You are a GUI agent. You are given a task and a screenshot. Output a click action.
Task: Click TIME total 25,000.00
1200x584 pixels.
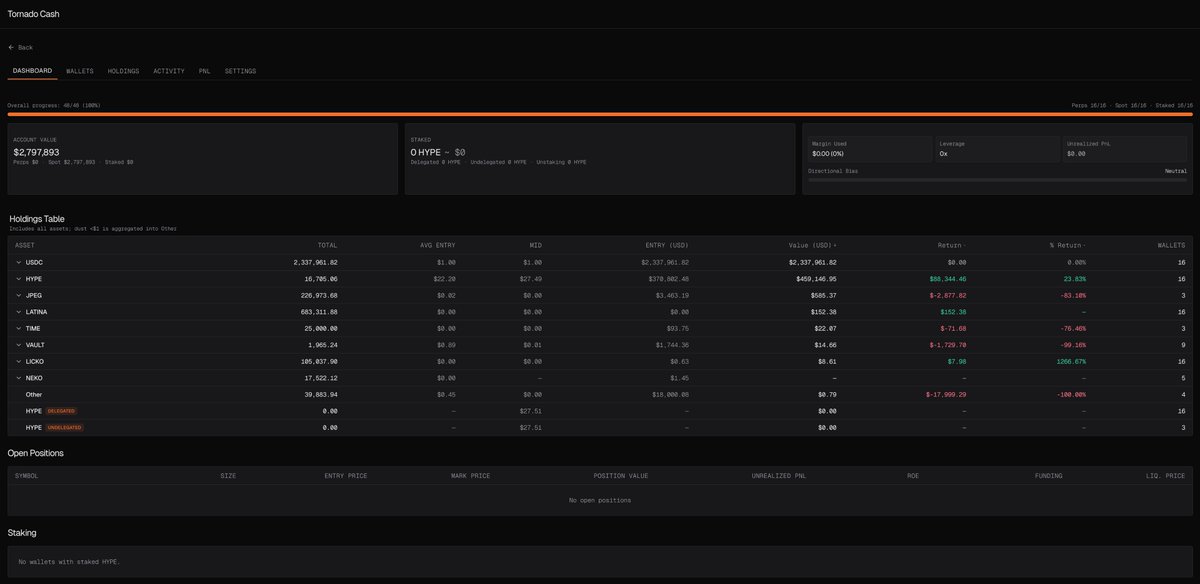pyautogui.click(x=320, y=328)
